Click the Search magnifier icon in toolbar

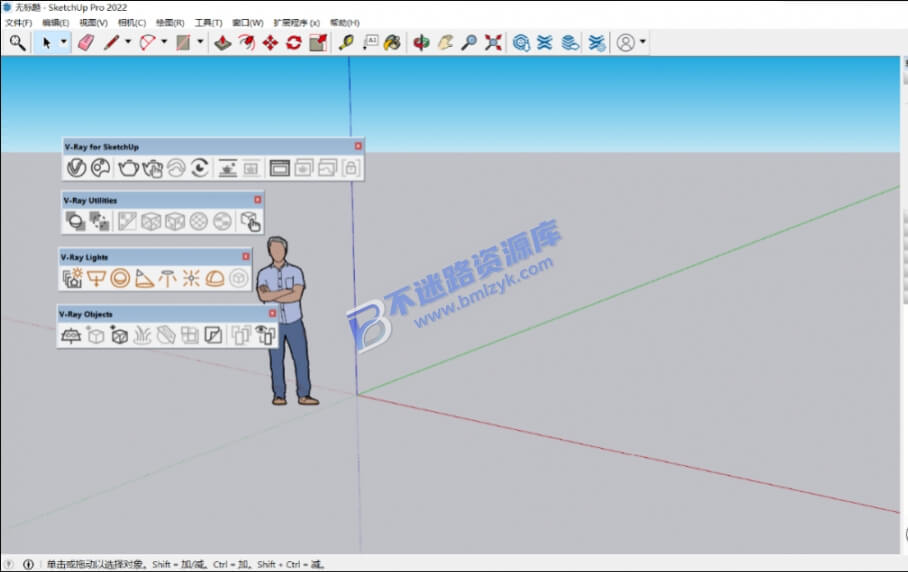pyautogui.click(x=17, y=42)
